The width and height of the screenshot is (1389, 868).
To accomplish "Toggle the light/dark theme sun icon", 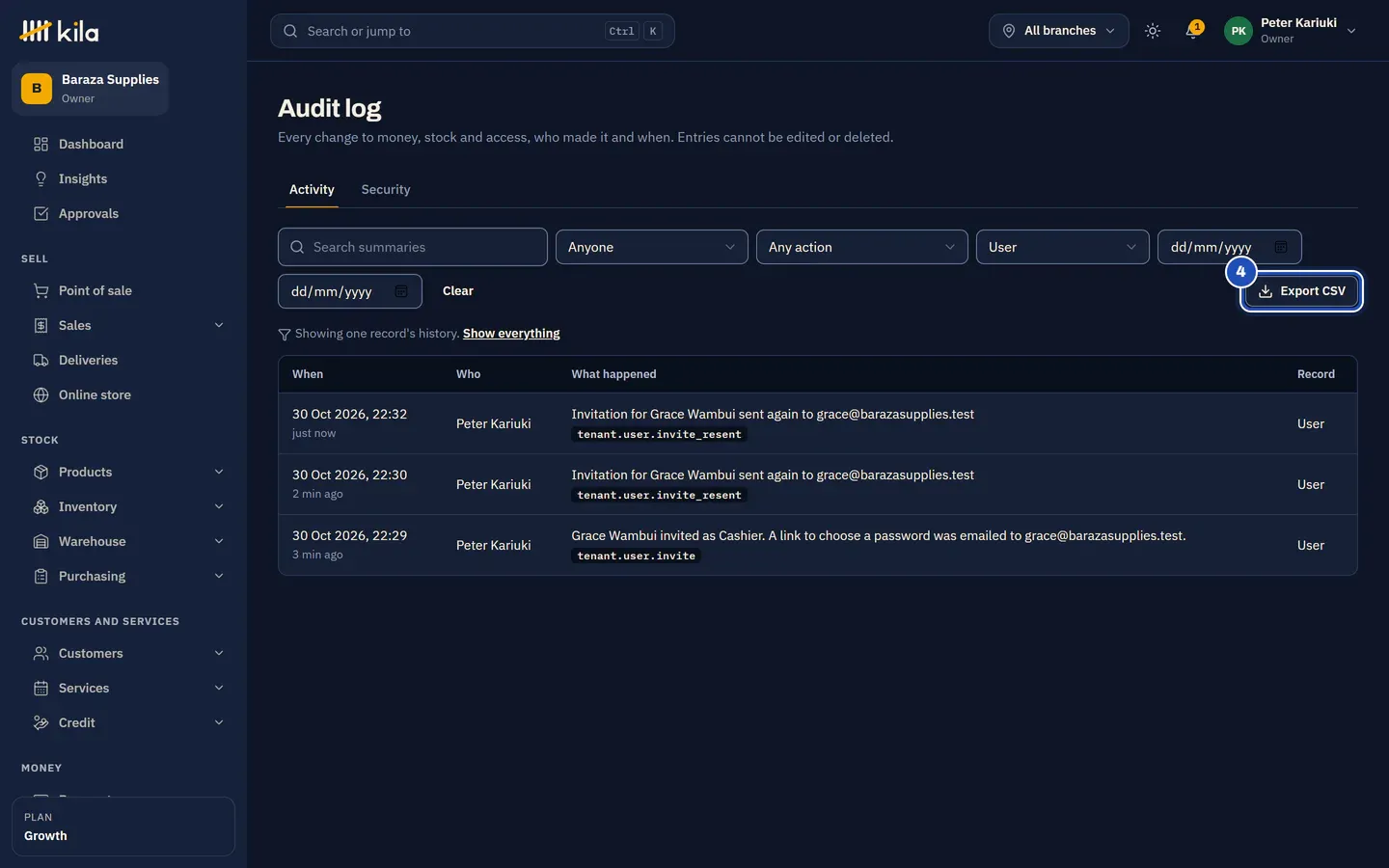I will pyautogui.click(x=1153, y=31).
